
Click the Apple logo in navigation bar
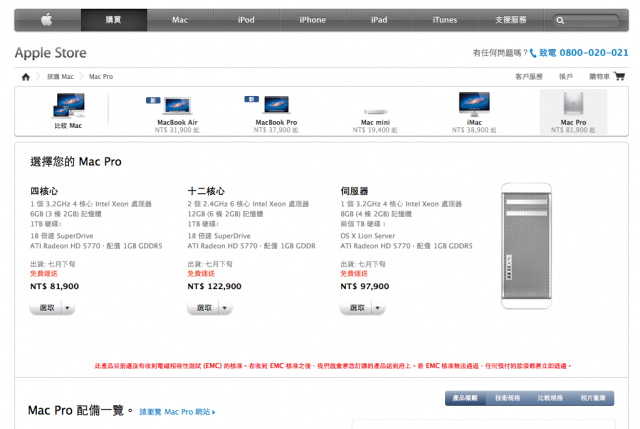47,20
